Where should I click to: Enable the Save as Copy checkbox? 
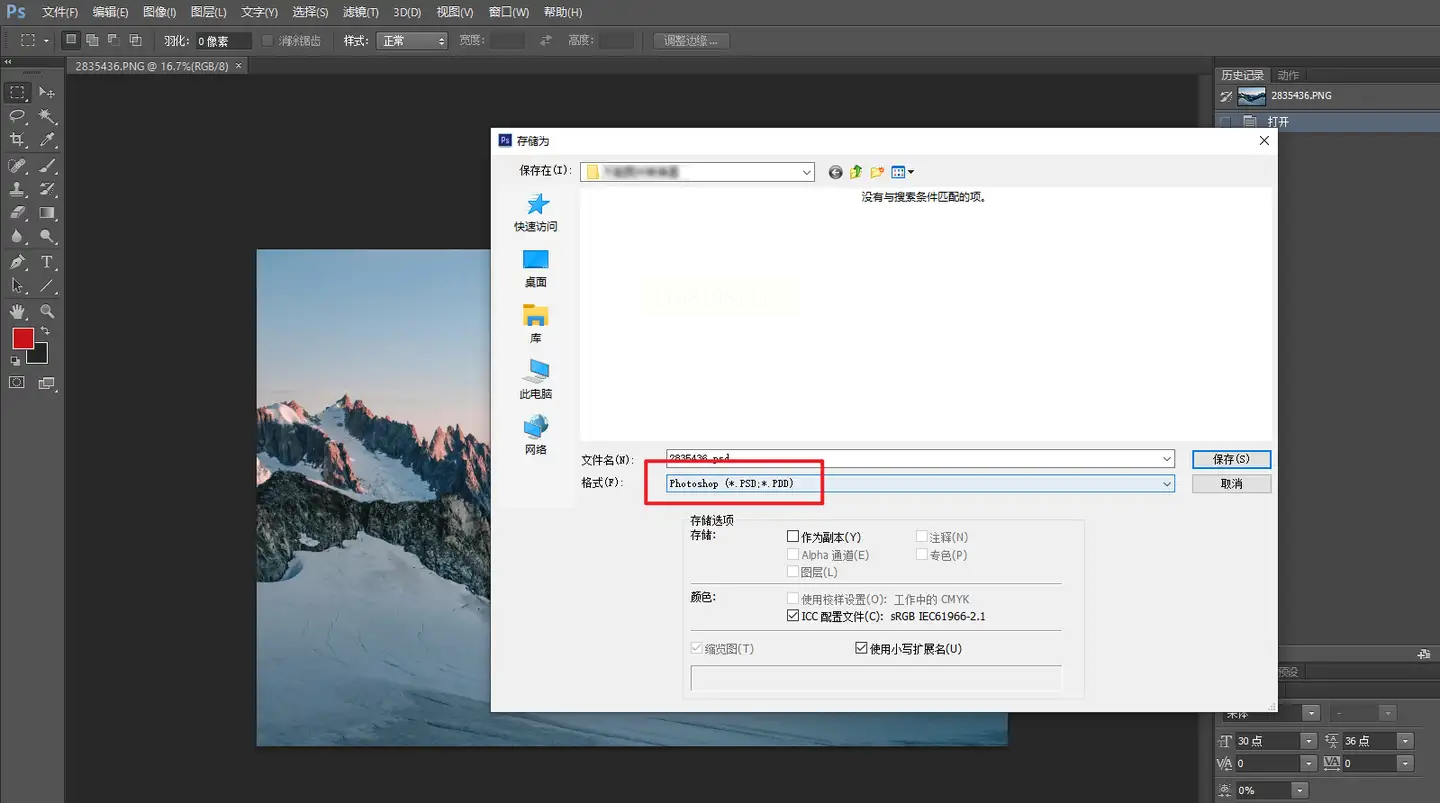point(793,537)
